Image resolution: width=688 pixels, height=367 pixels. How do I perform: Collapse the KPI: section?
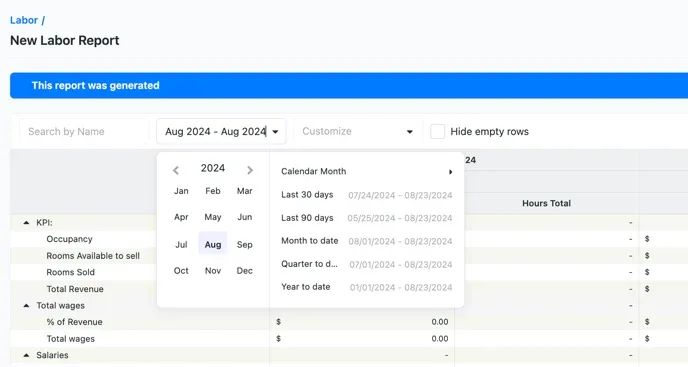click(26, 223)
